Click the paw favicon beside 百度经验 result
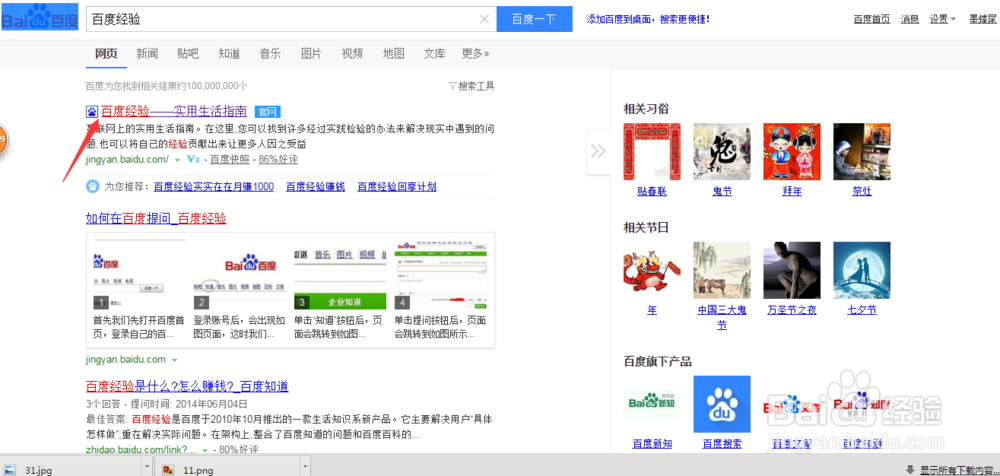 tap(92, 112)
